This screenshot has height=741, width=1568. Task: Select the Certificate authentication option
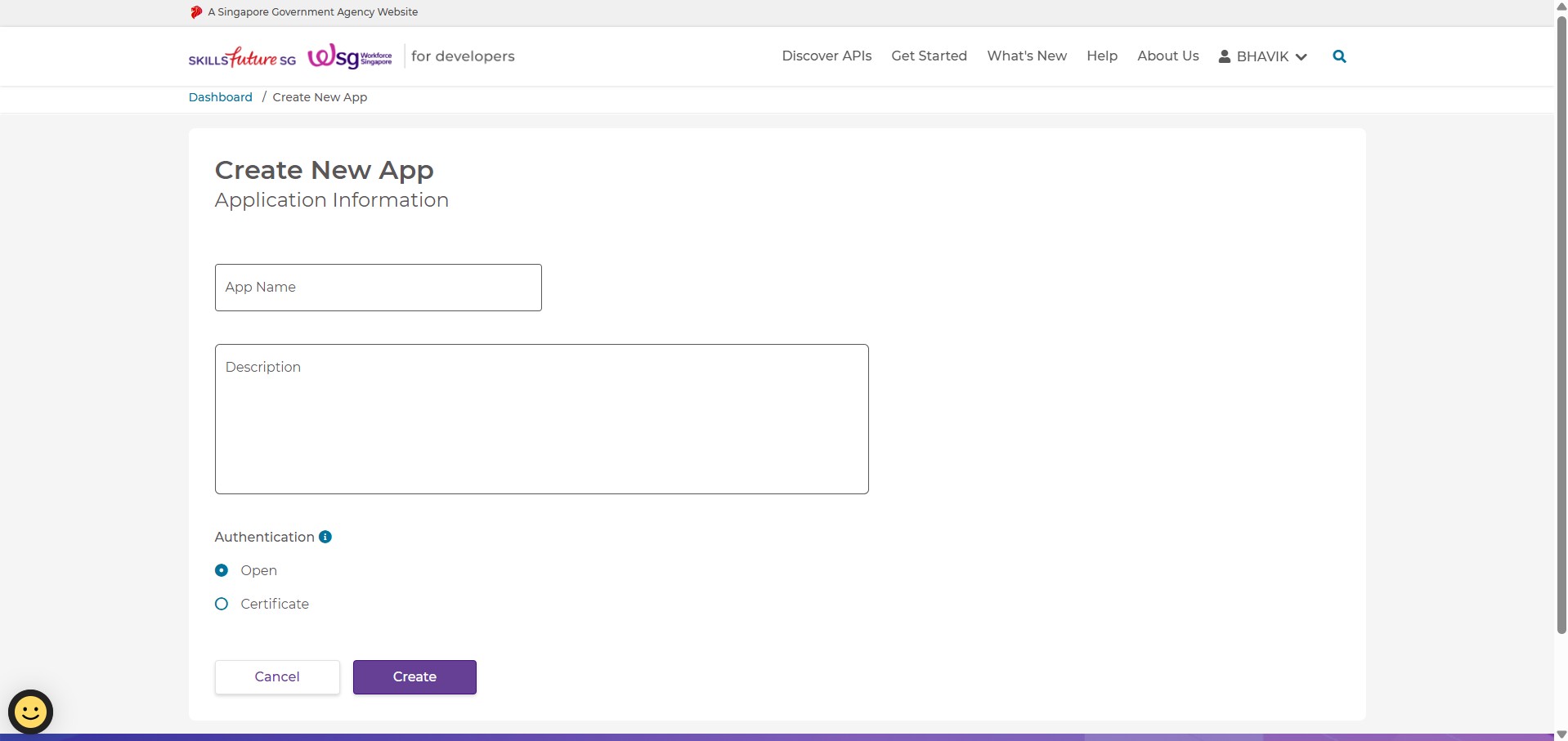(222, 604)
